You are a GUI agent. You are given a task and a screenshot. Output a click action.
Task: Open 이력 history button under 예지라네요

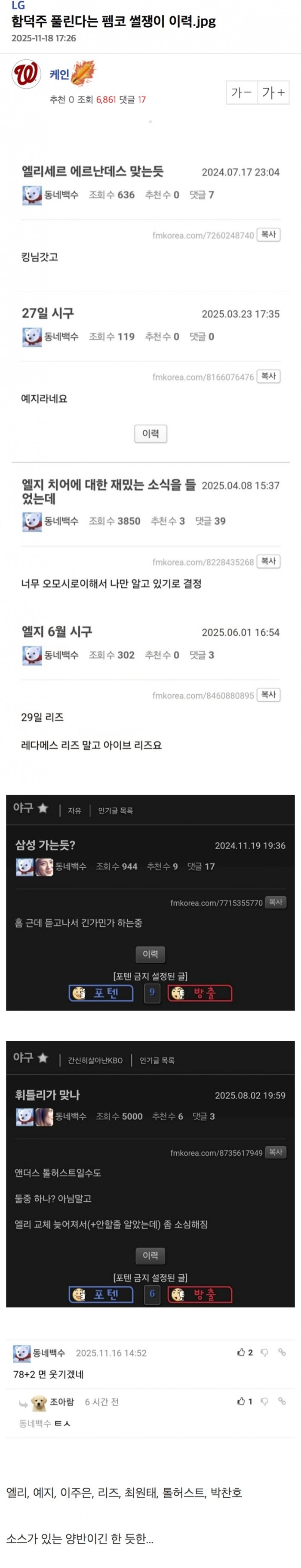[x=150, y=433]
